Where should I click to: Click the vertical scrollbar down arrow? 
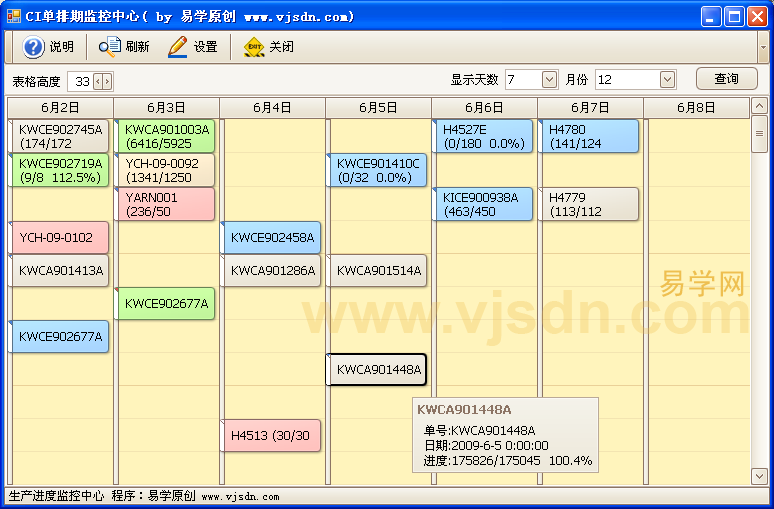[759, 478]
